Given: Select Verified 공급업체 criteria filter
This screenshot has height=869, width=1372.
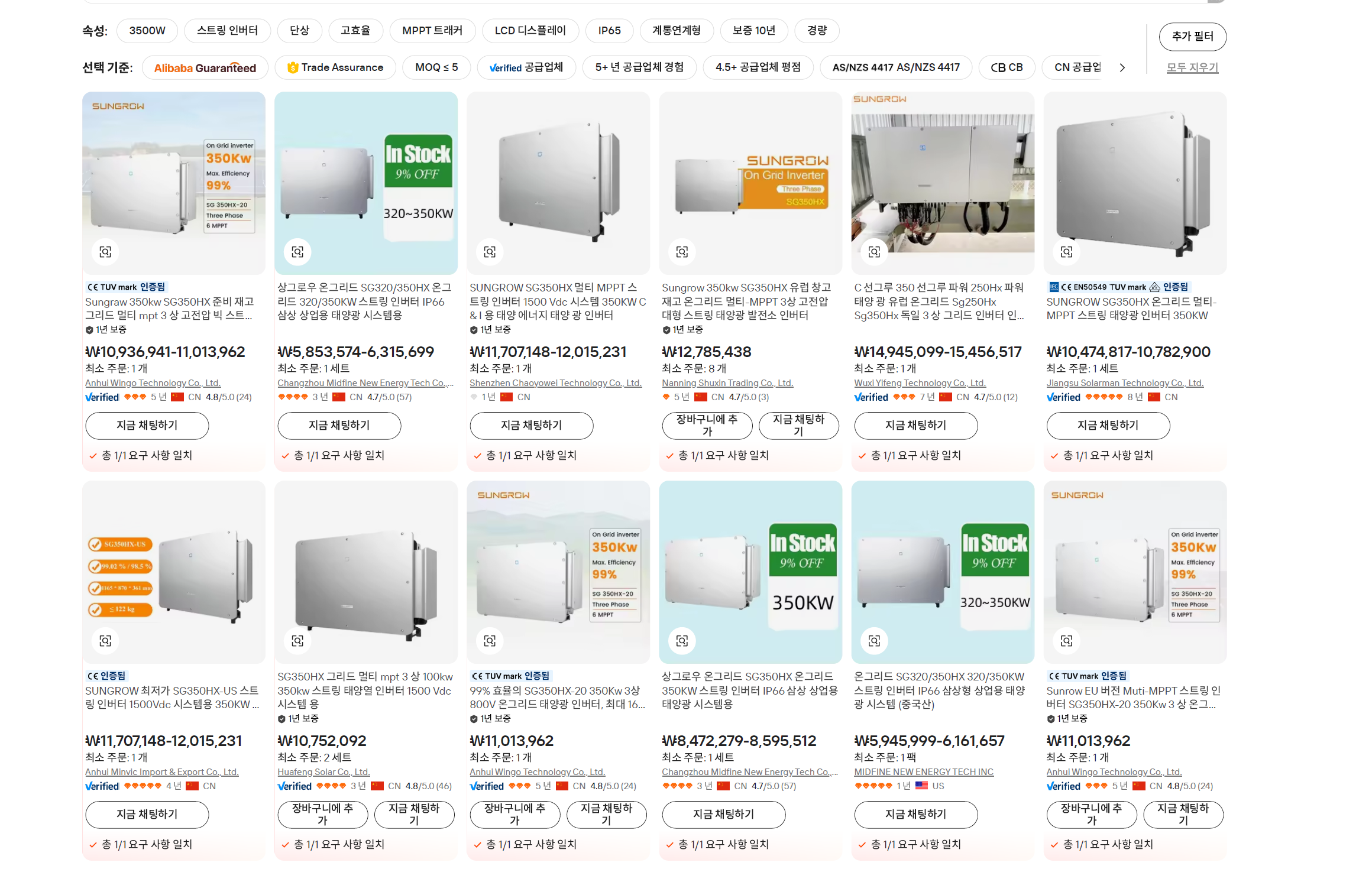Looking at the screenshot, I should pos(526,67).
